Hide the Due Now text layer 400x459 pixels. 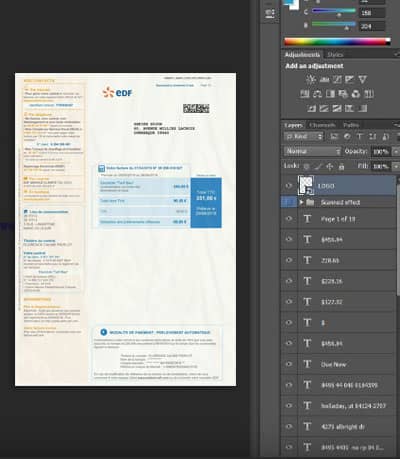[289, 364]
